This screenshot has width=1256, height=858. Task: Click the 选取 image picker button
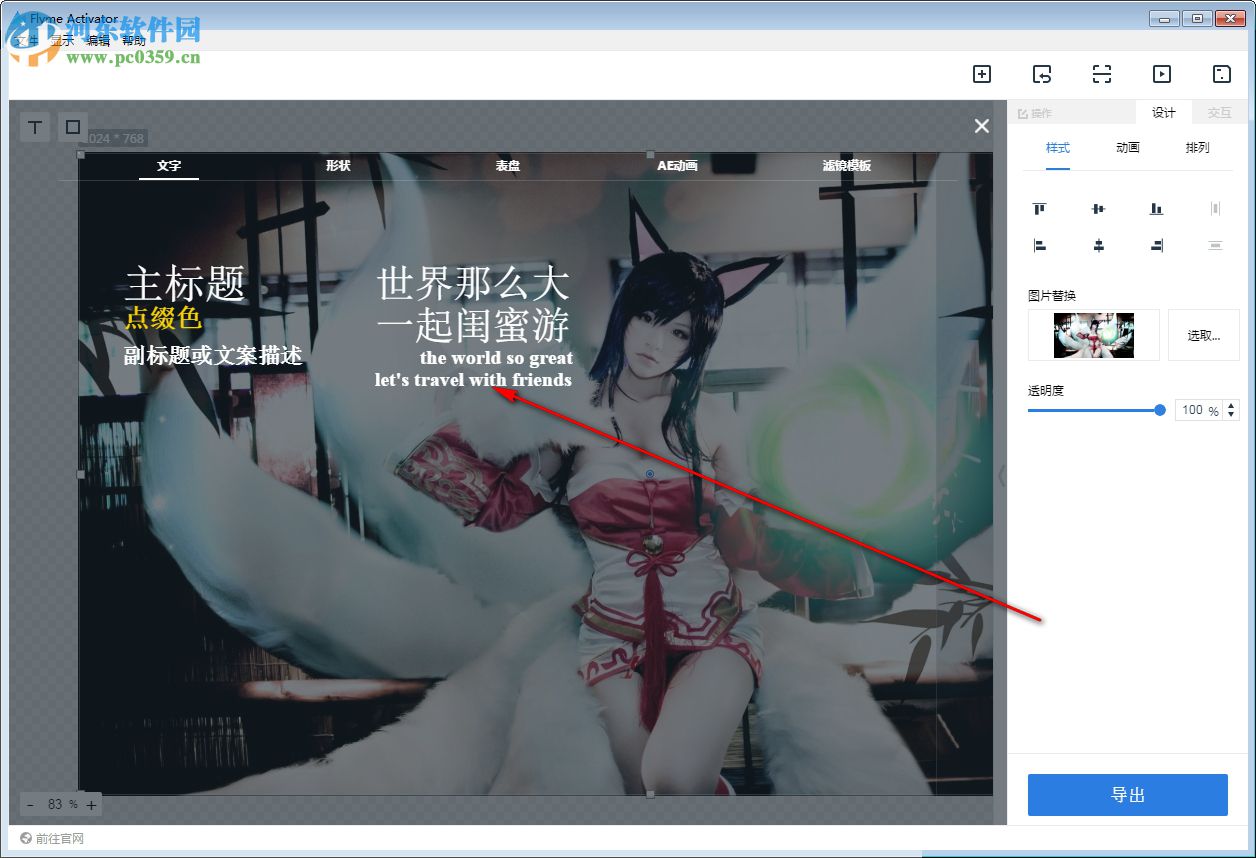pos(1204,335)
